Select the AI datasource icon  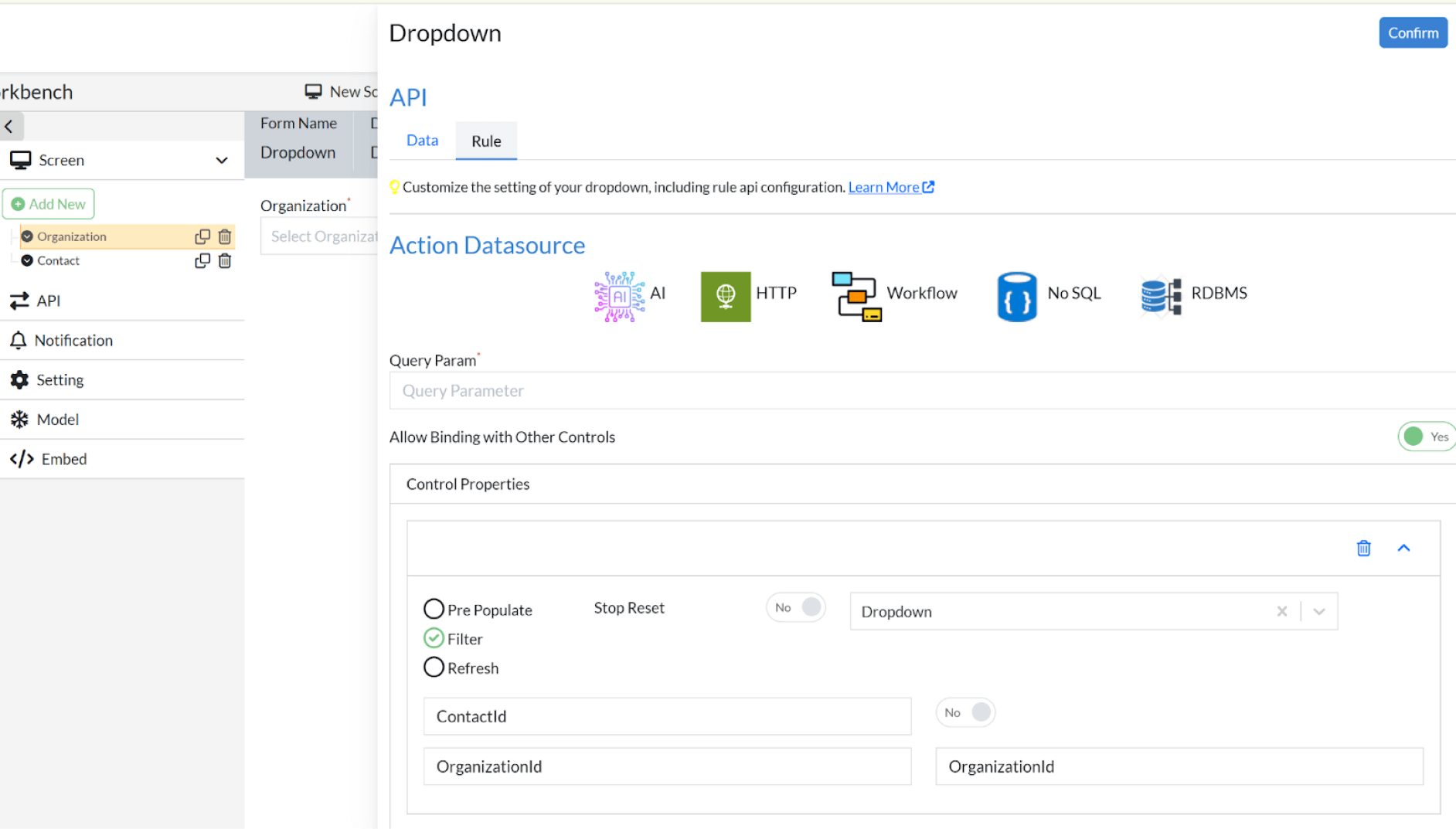pos(619,295)
